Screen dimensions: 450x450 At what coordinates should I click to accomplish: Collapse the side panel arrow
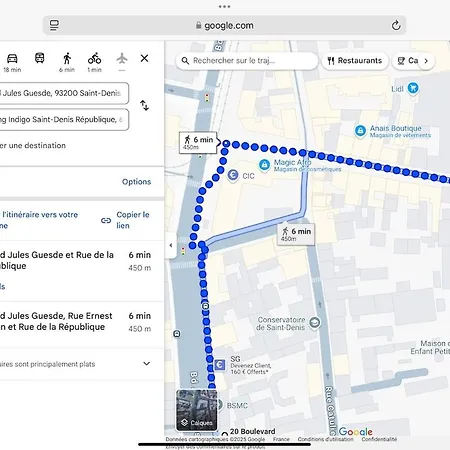(171, 245)
